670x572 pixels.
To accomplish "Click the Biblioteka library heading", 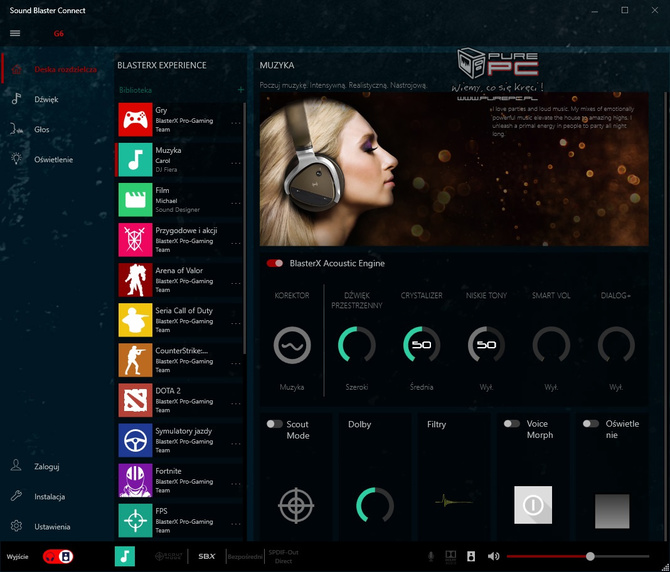I will click(135, 90).
